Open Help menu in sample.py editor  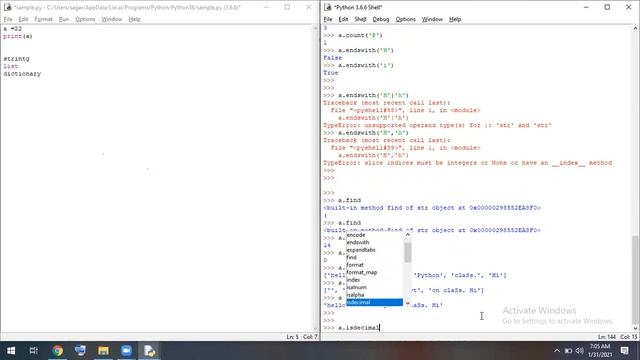coord(134,19)
